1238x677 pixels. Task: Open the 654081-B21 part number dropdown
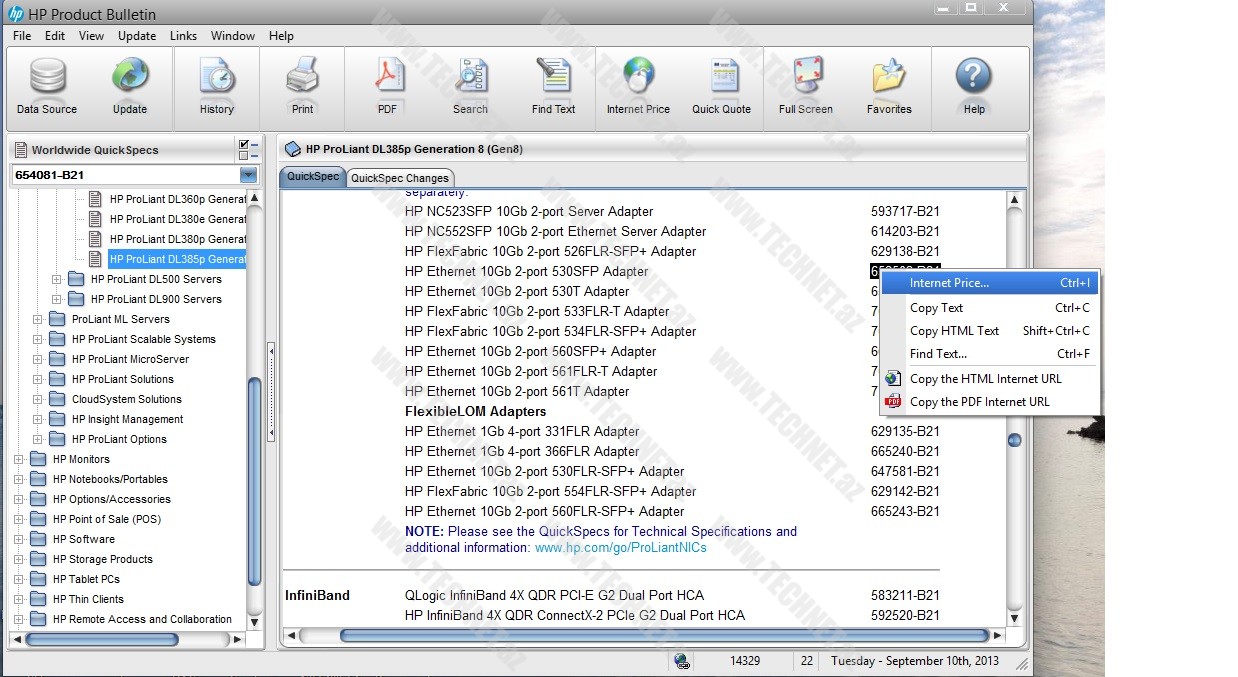click(x=248, y=175)
